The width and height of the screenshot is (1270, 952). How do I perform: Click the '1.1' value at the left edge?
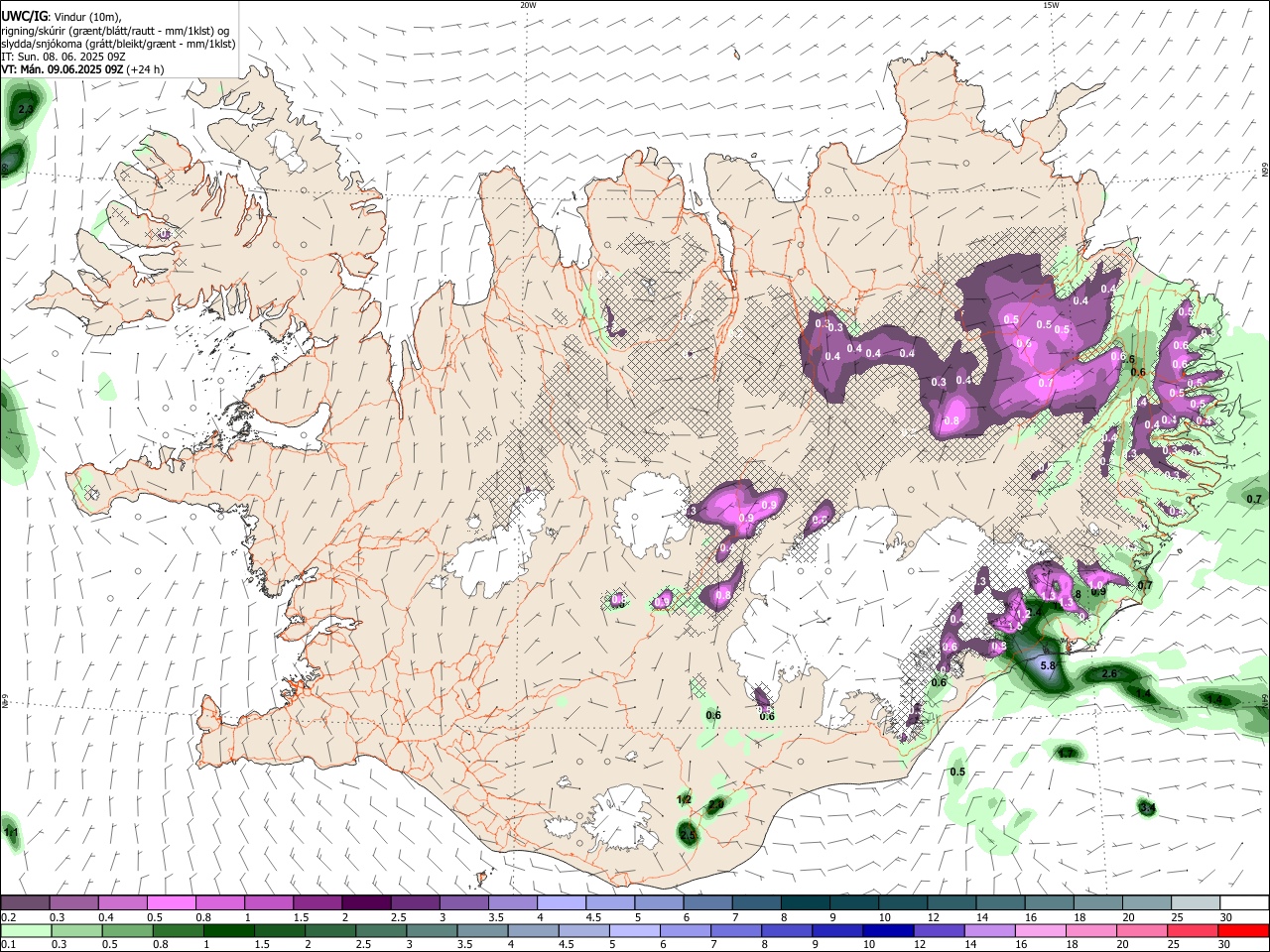tap(12, 831)
